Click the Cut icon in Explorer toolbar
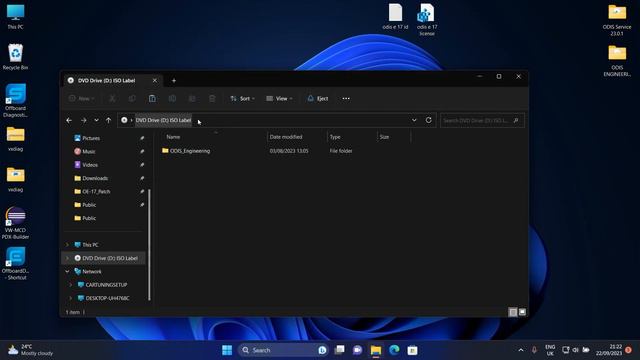Image resolution: width=640 pixels, height=360 pixels. pos(112,98)
